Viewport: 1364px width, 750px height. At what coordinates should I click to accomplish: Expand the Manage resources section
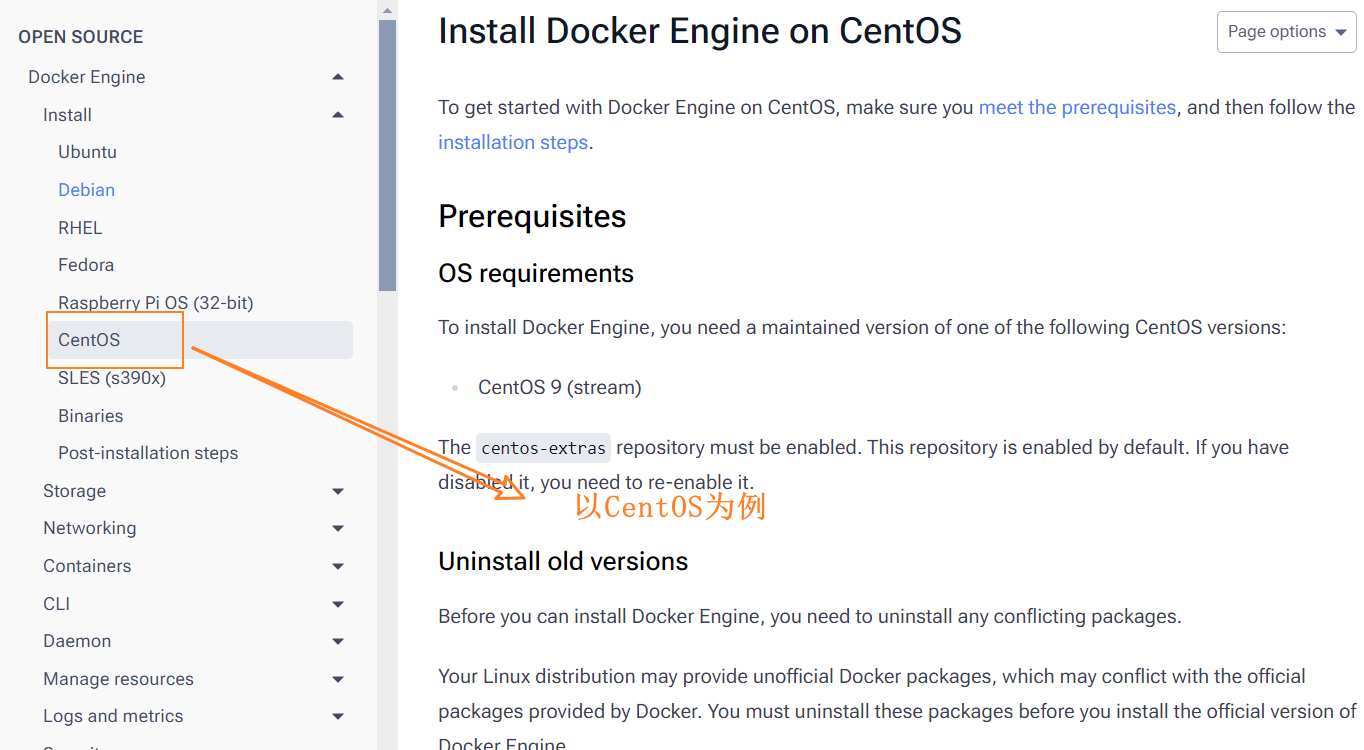[x=337, y=678]
